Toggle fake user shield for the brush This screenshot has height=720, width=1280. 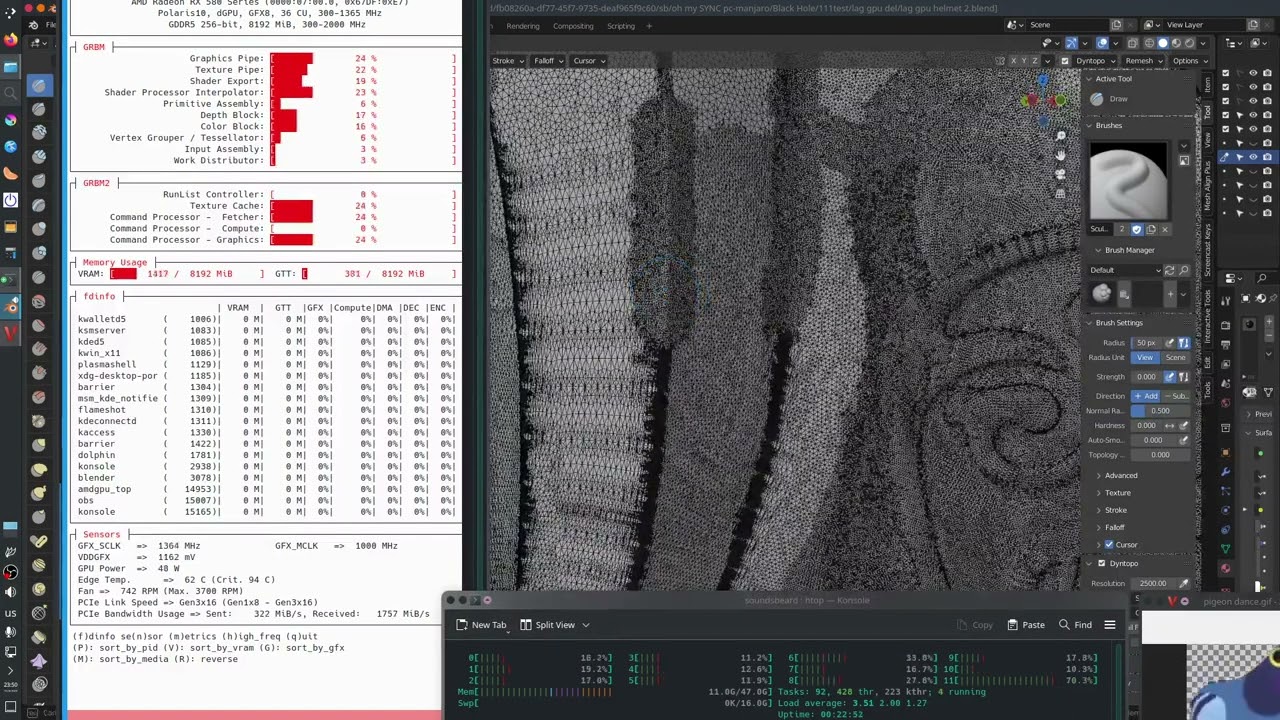pos(1136,229)
